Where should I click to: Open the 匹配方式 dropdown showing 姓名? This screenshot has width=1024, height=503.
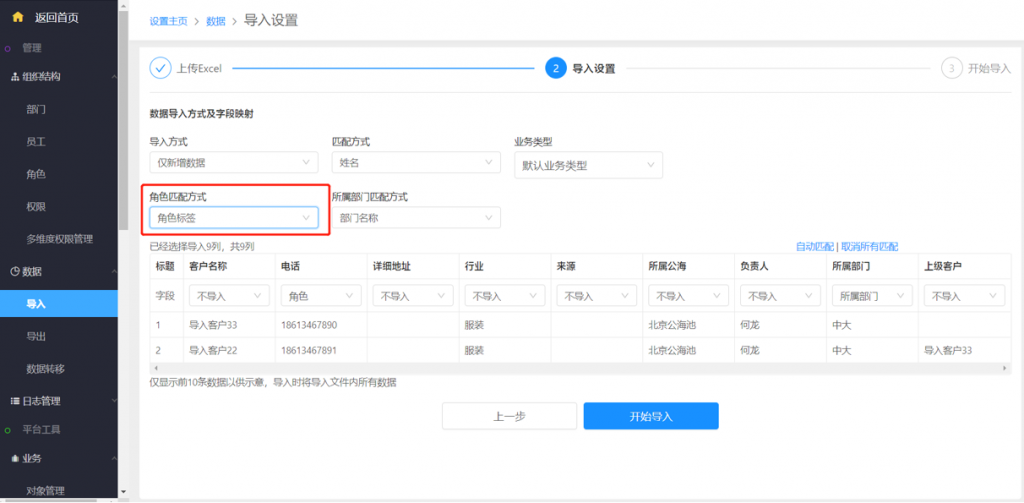pos(415,163)
